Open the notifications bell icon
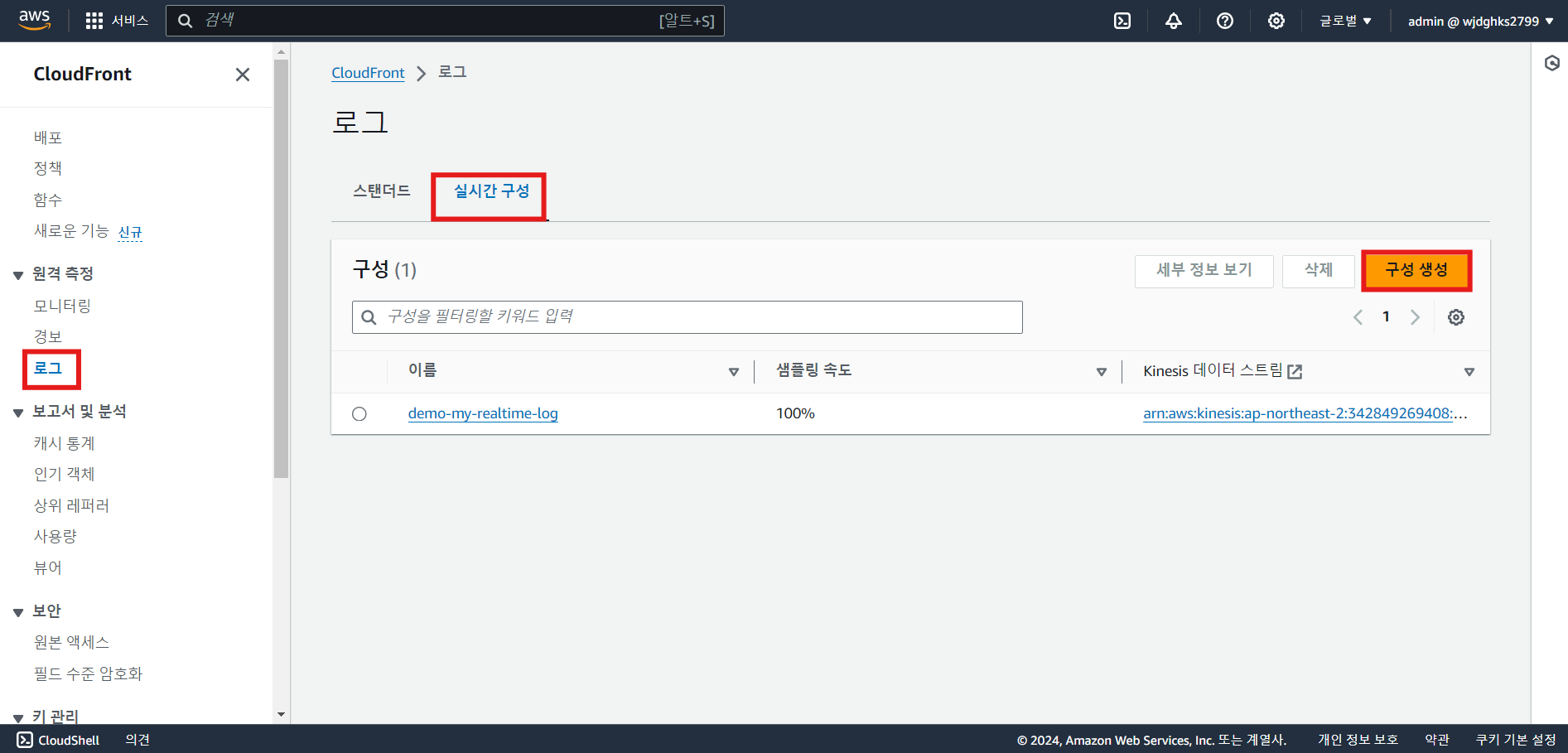 coord(1174,21)
